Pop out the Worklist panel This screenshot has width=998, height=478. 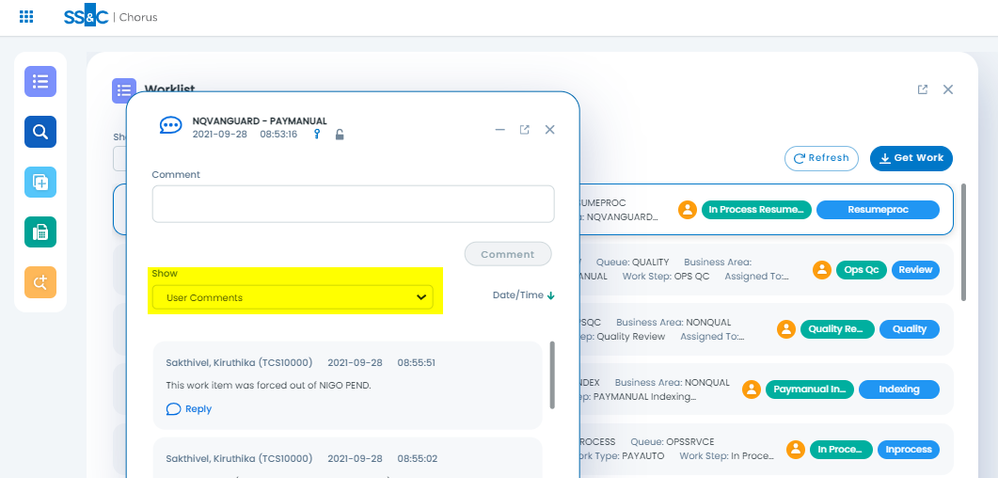pos(922,89)
